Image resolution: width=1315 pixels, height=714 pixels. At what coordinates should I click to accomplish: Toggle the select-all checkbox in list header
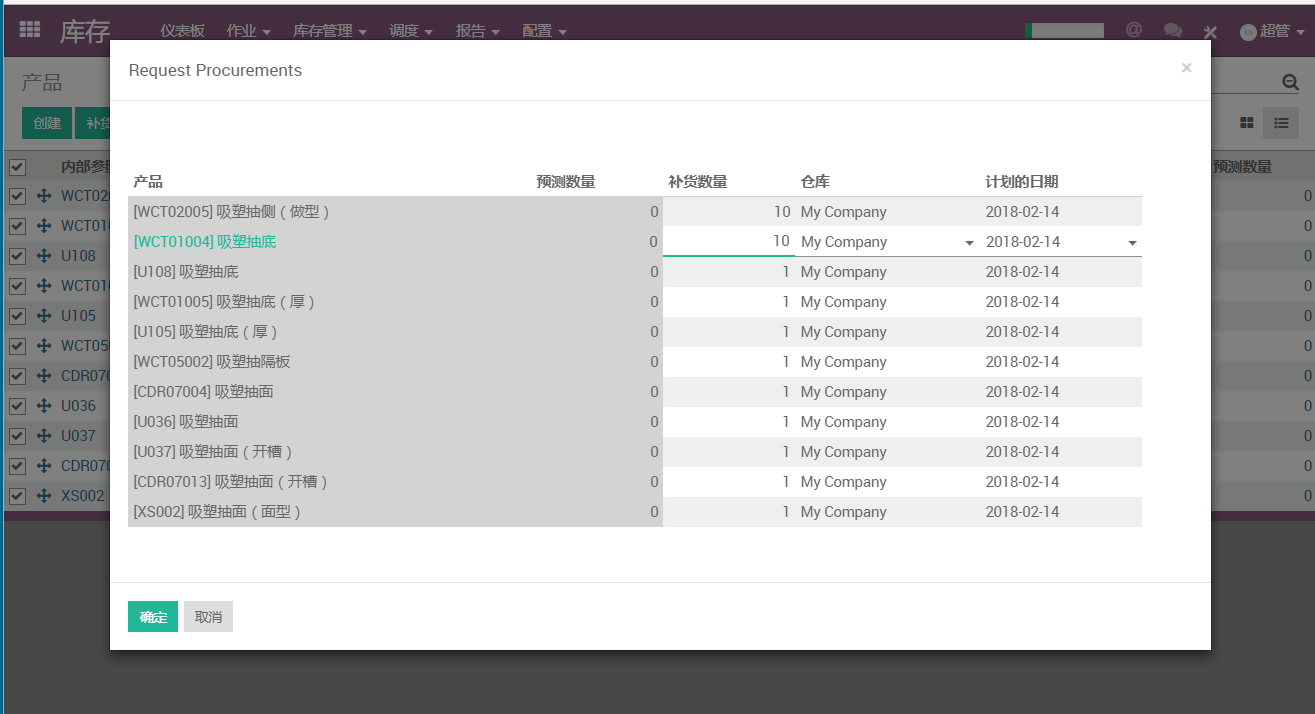click(17, 167)
